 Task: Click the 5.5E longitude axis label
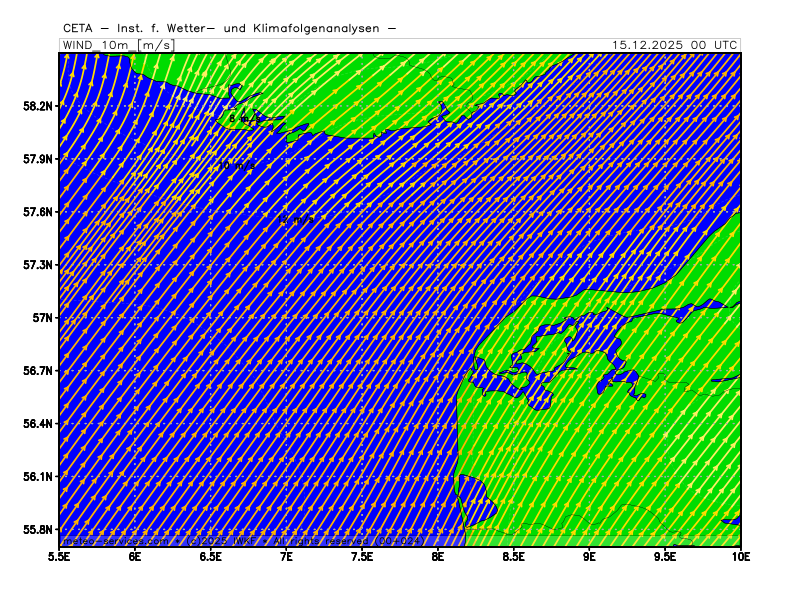point(60,555)
